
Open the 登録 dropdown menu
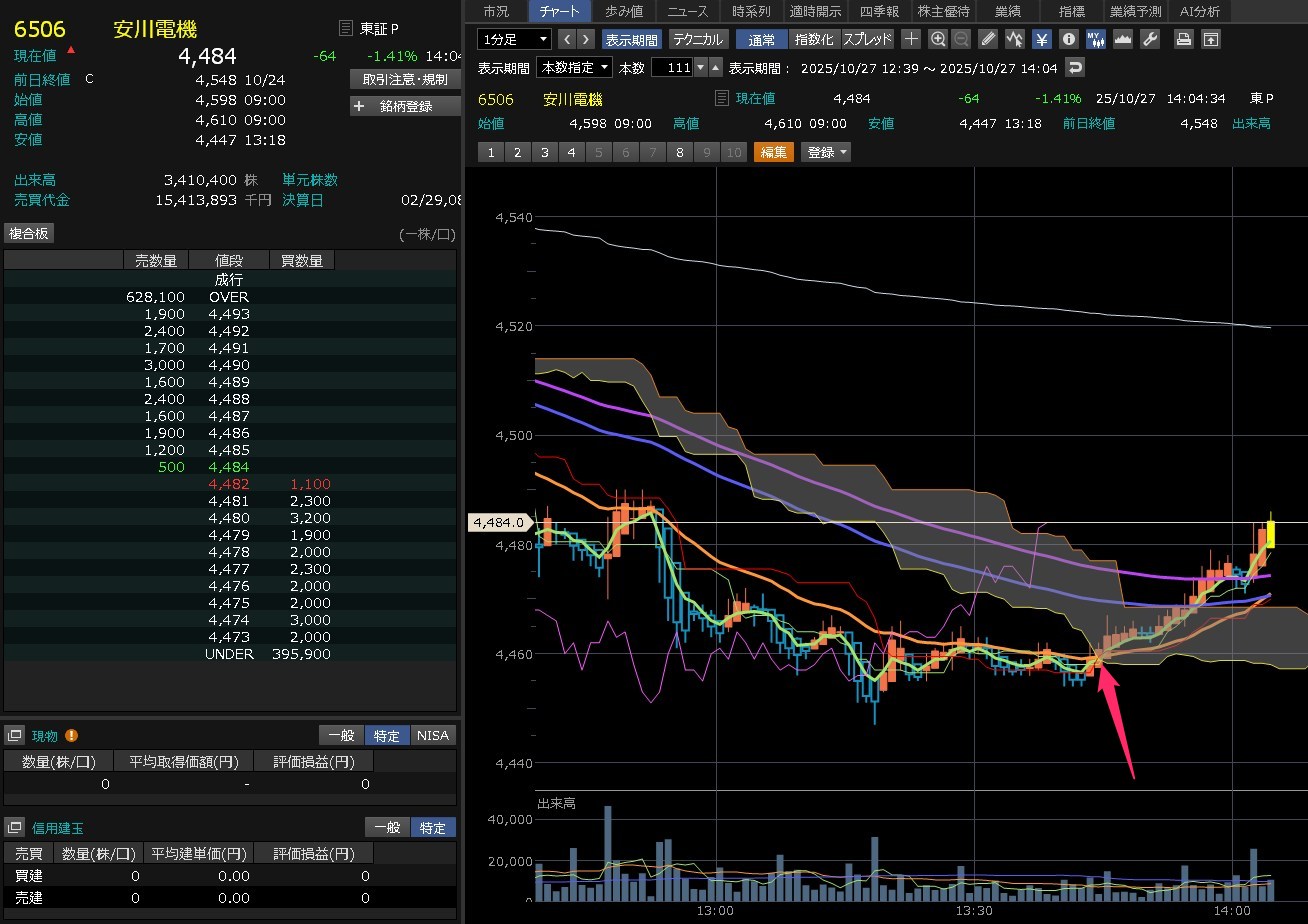click(x=826, y=152)
